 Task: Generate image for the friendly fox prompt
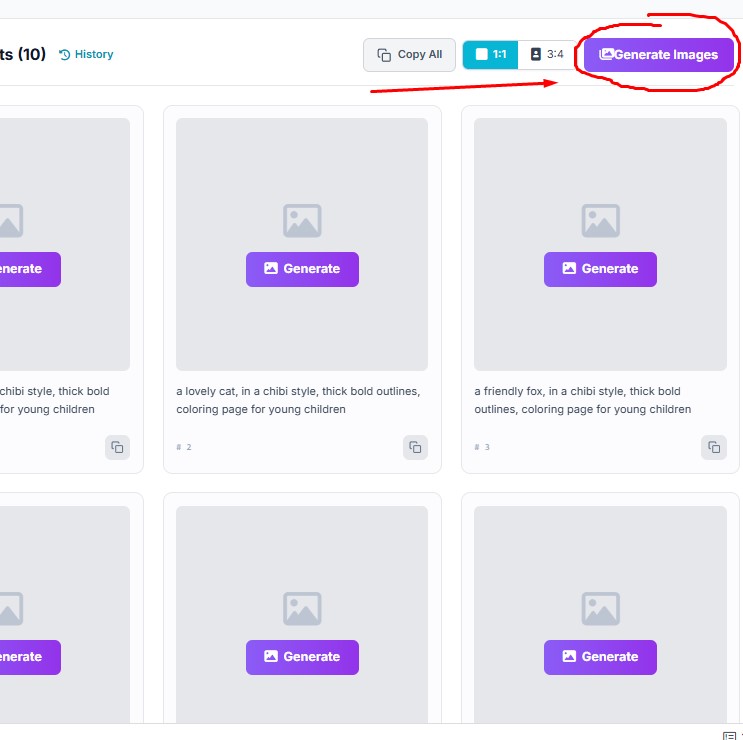click(x=600, y=269)
